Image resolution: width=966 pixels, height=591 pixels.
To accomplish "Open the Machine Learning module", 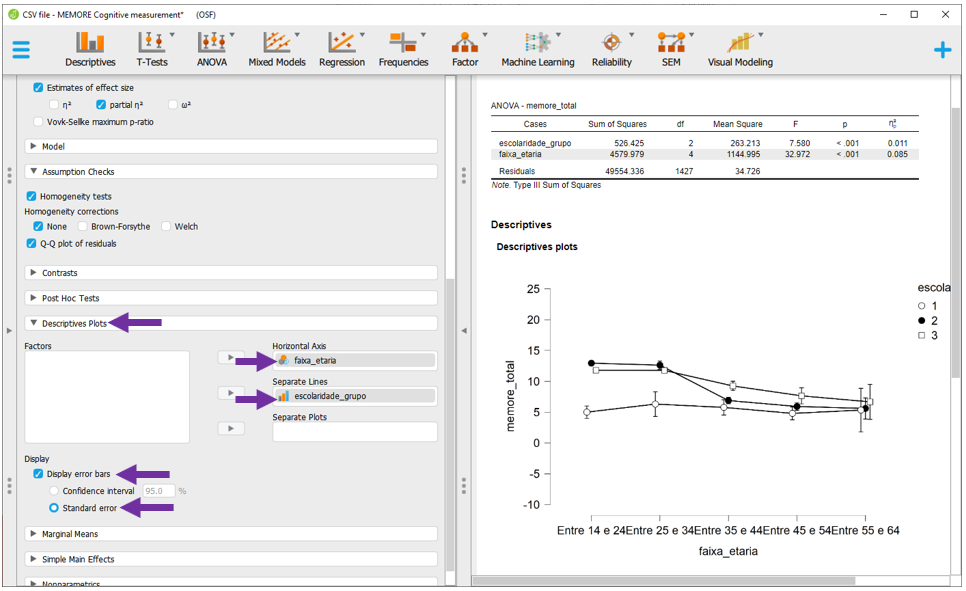I will pos(538,49).
